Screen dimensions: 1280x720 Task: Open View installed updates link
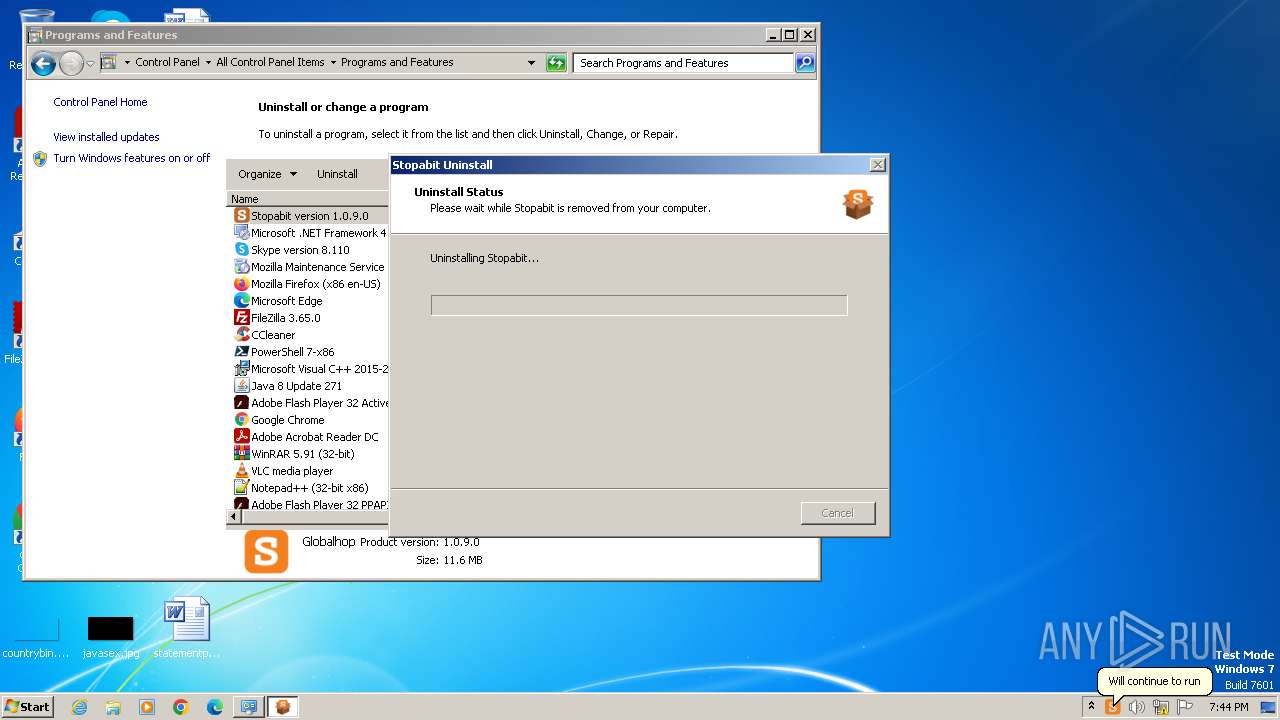[x=106, y=137]
